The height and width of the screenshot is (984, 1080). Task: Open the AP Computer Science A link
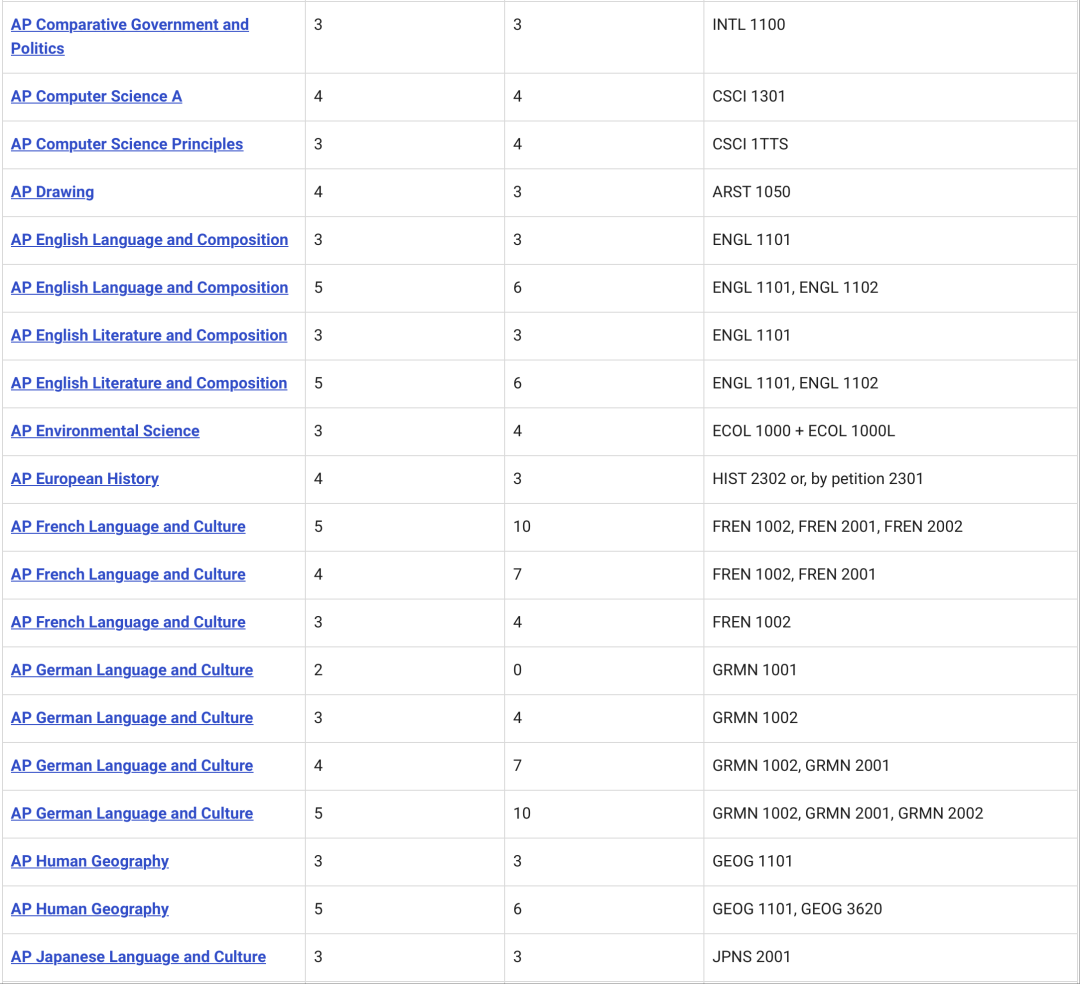[96, 96]
